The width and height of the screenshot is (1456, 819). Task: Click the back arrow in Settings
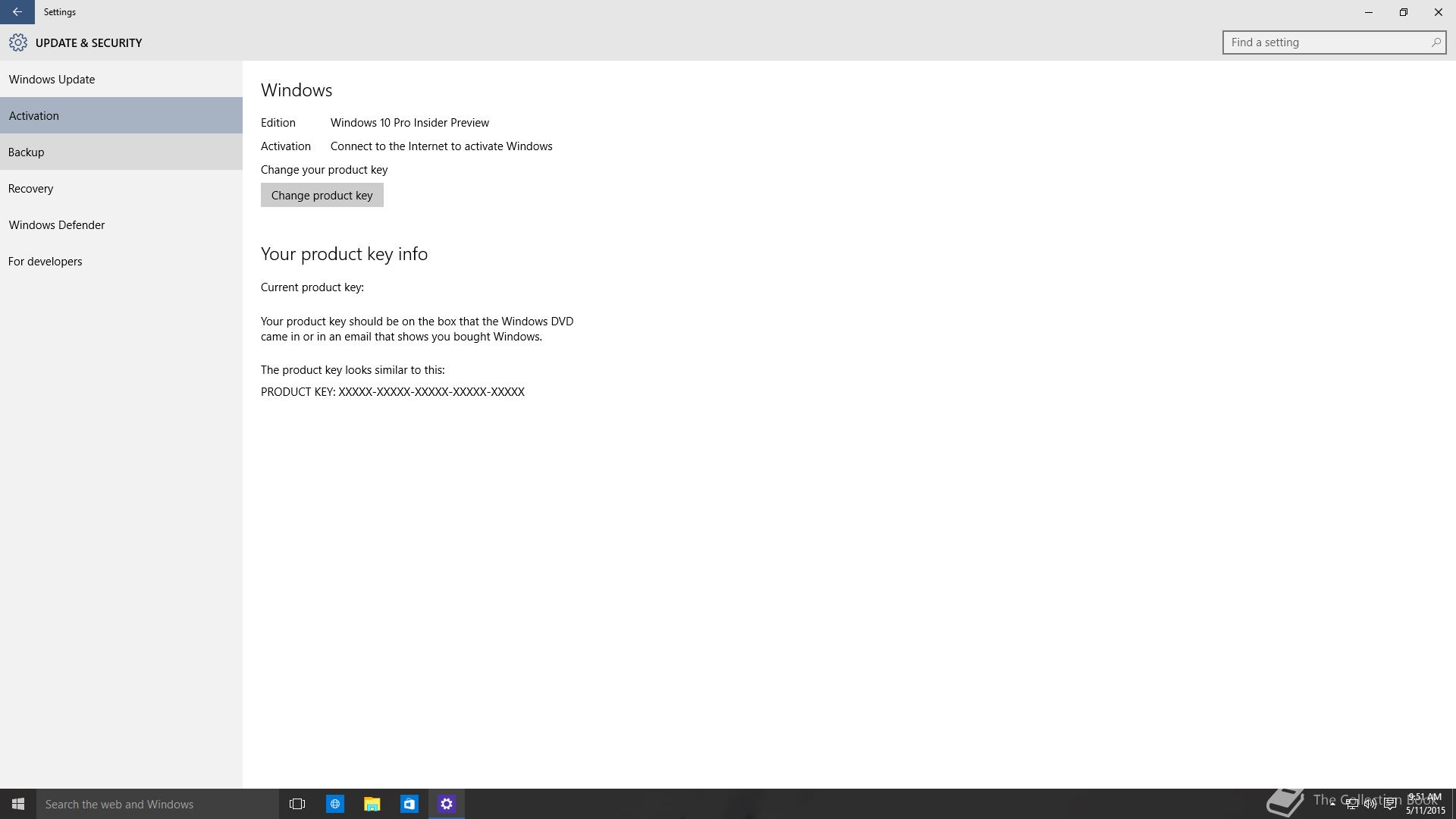pos(17,12)
